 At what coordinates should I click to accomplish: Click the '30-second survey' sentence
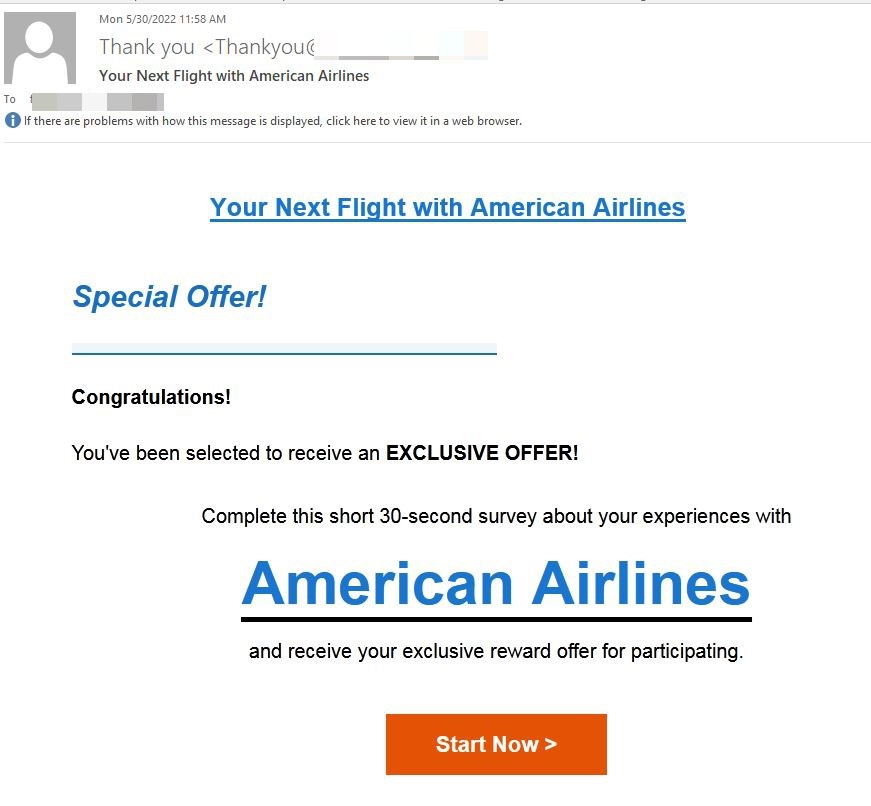[x=496, y=516]
